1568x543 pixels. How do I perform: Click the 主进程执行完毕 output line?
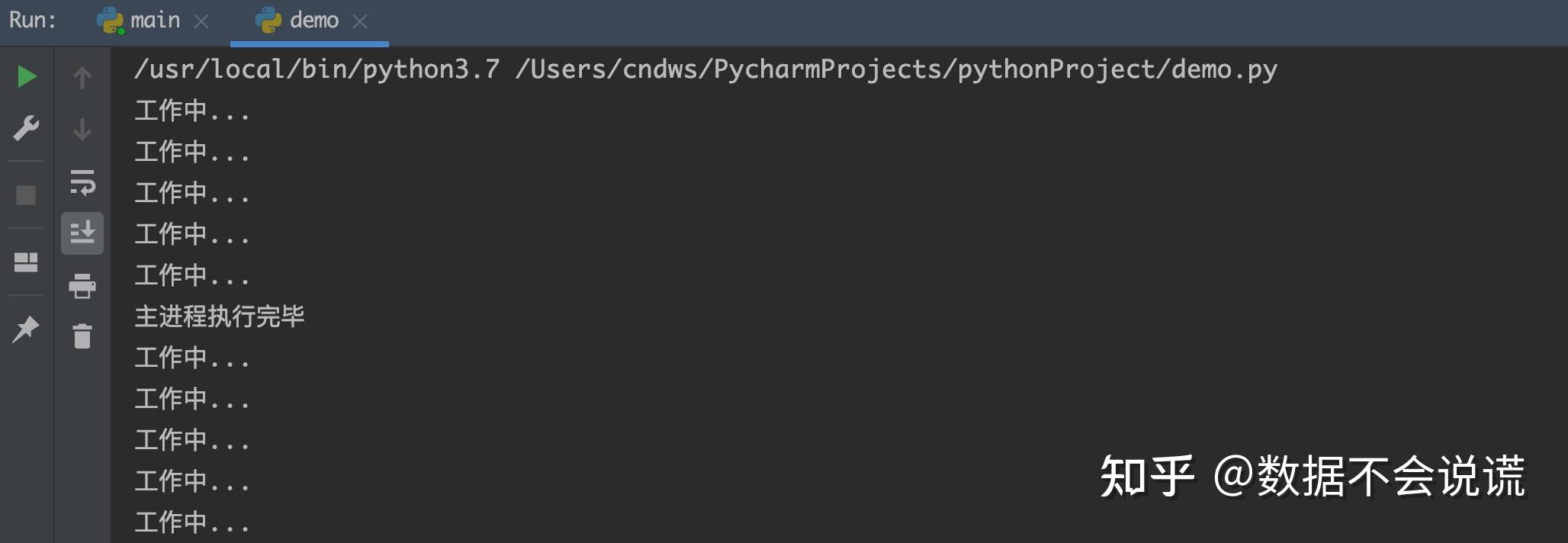click(220, 316)
